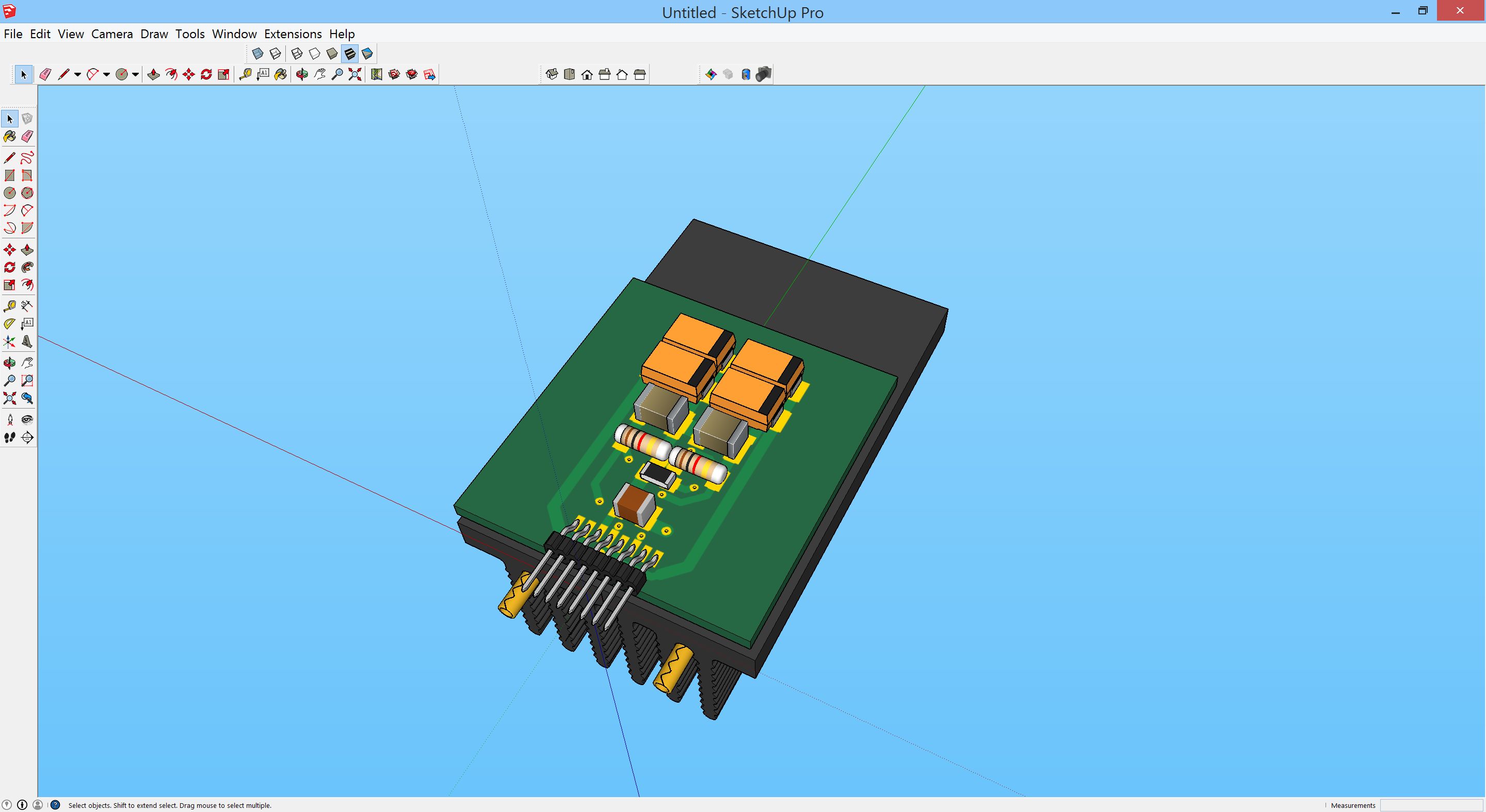Select Tape Measure in top toolbar
1486x812 pixels.
245,74
